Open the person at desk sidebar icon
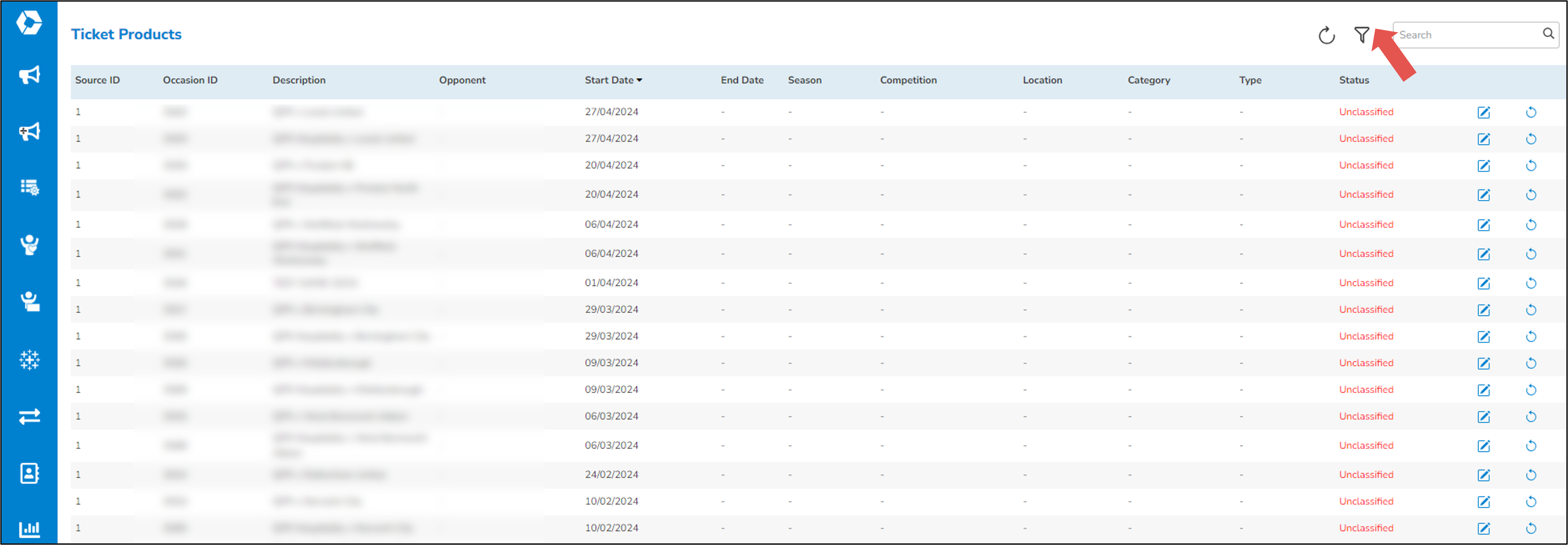This screenshot has height=545, width=1568. (29, 301)
